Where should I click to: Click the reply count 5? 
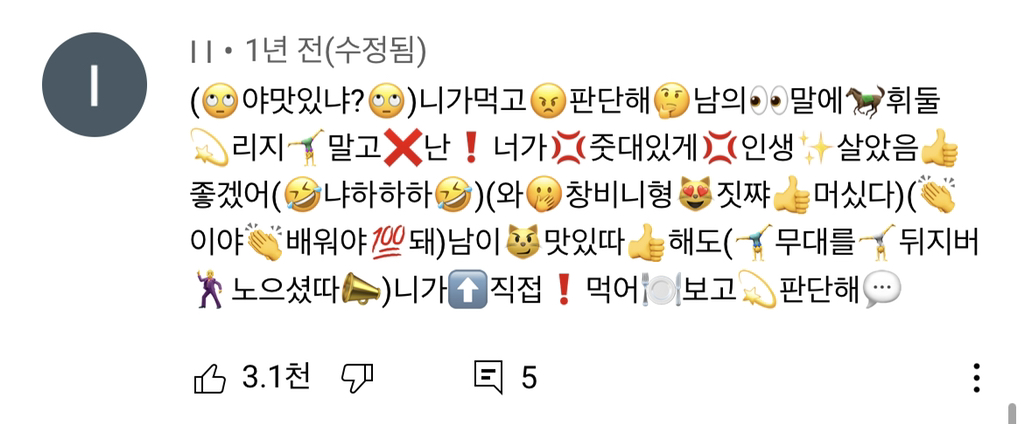point(529,378)
